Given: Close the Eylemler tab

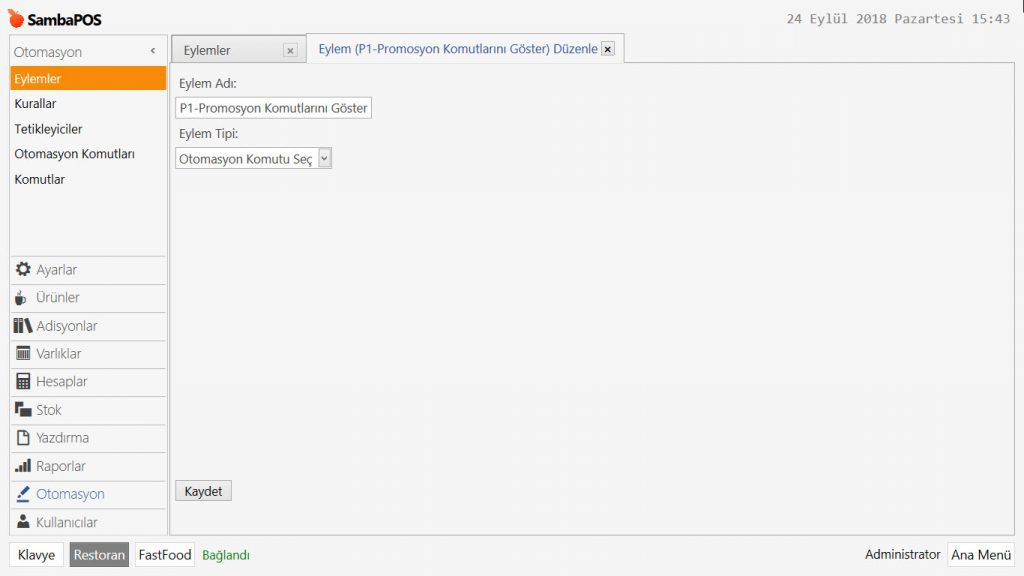Looking at the screenshot, I should click(290, 50).
